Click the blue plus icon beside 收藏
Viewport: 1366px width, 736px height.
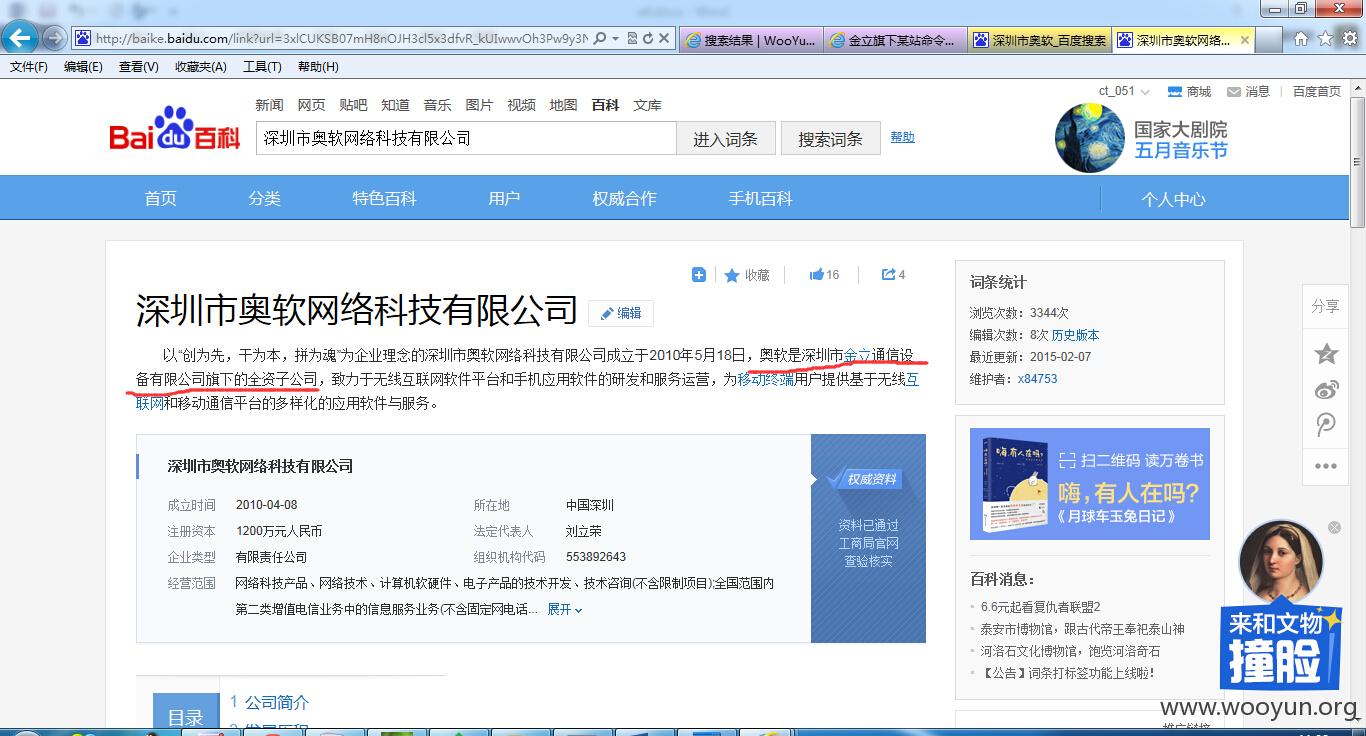click(x=699, y=275)
